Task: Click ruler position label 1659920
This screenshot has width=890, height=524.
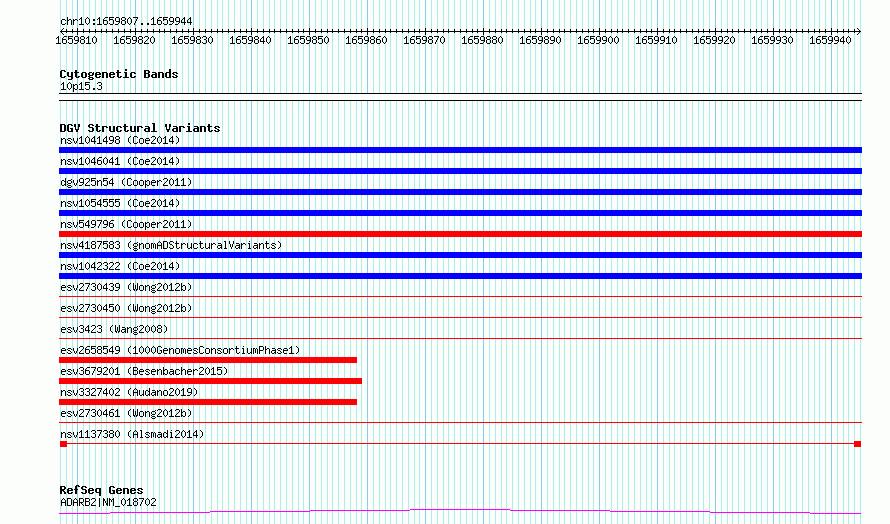Action: (x=714, y=40)
